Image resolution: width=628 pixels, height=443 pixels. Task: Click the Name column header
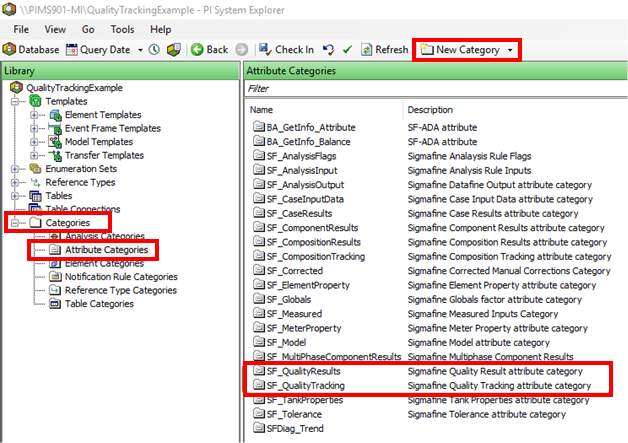261,110
